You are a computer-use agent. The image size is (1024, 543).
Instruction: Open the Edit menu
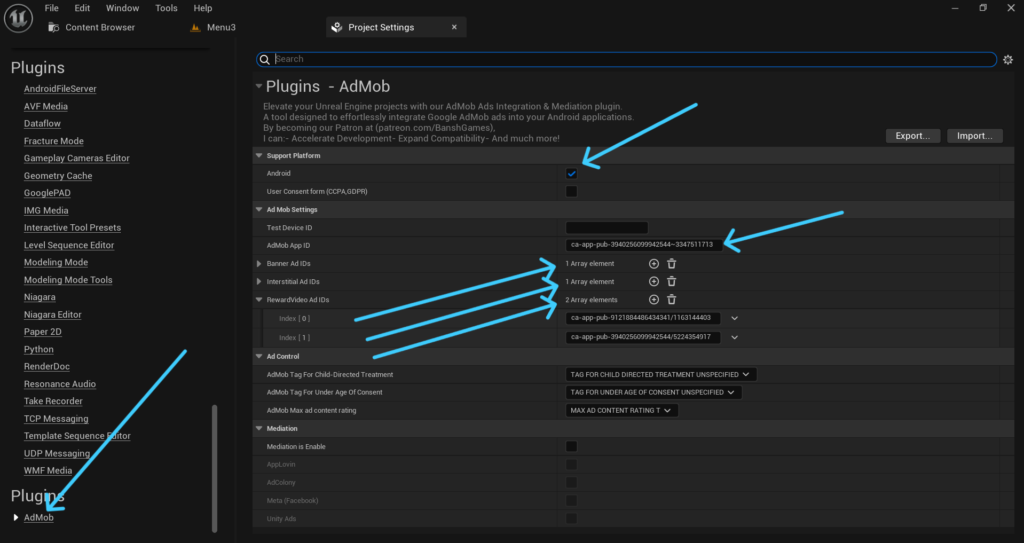[82, 8]
